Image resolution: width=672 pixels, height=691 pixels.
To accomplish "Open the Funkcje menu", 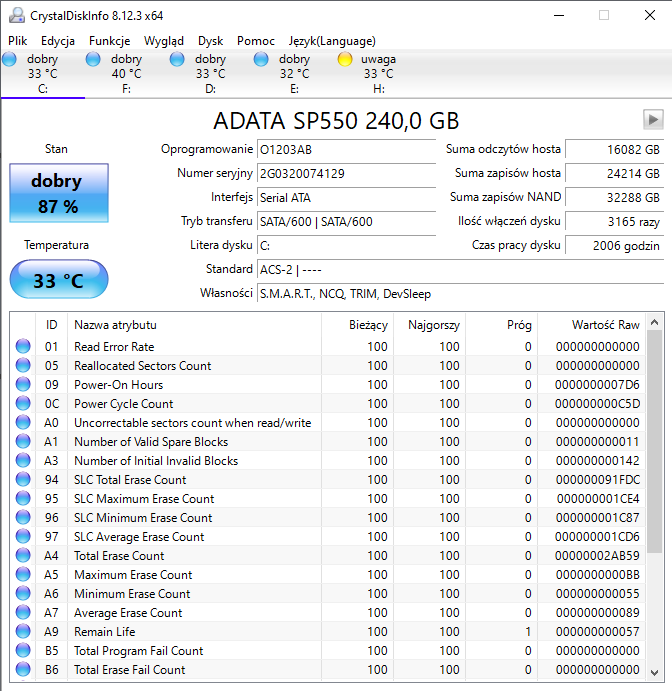I will click(109, 41).
